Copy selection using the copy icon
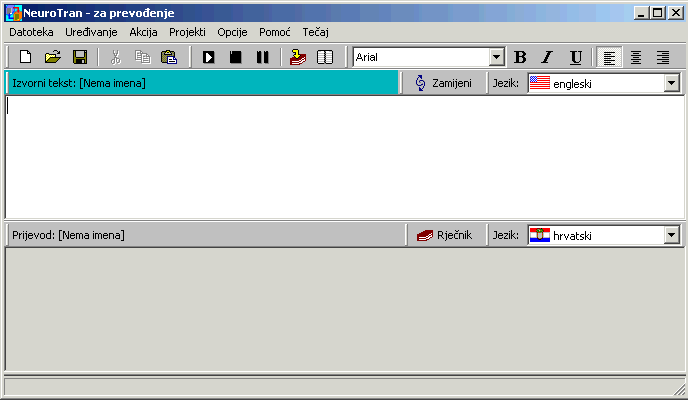Image resolution: width=688 pixels, height=400 pixels. (143, 57)
